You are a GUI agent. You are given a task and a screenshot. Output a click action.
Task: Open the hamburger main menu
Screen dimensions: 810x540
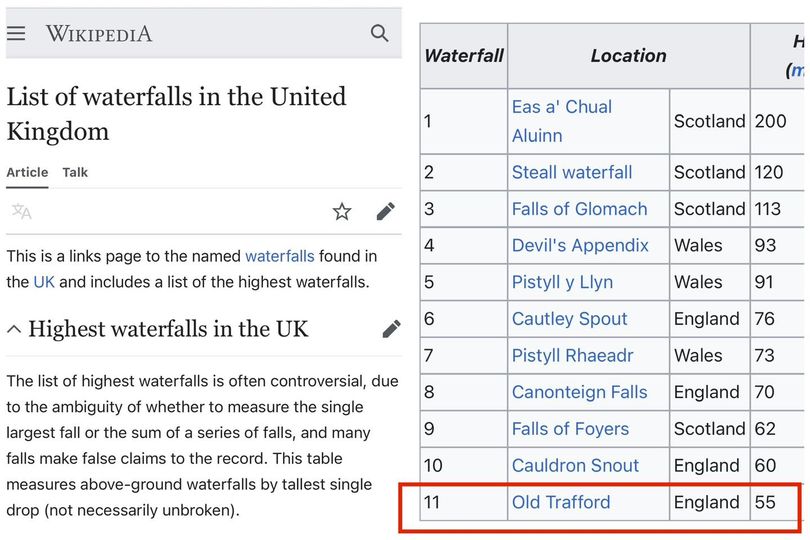click(16, 34)
